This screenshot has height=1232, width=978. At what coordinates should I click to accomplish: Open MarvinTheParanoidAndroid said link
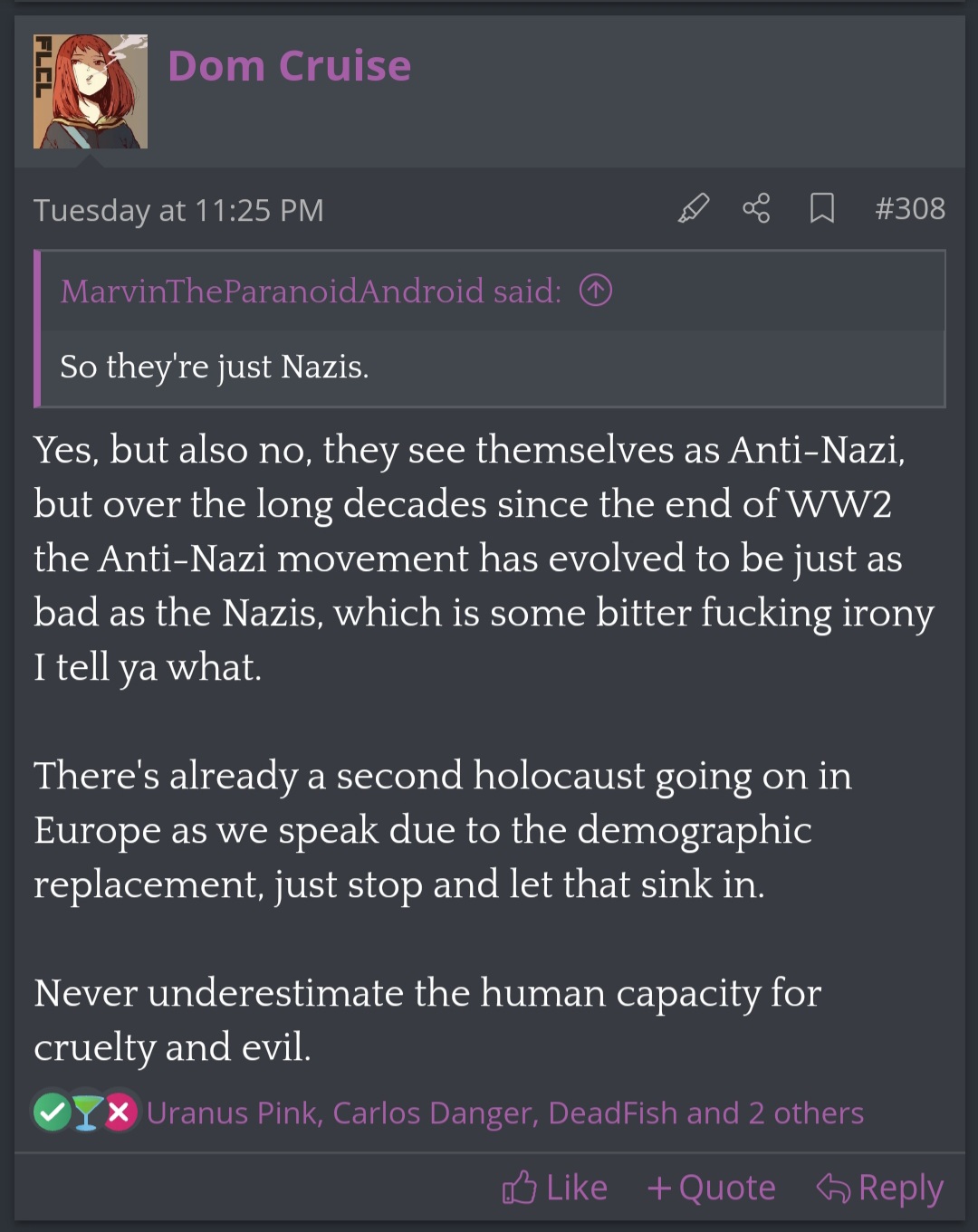tap(311, 291)
